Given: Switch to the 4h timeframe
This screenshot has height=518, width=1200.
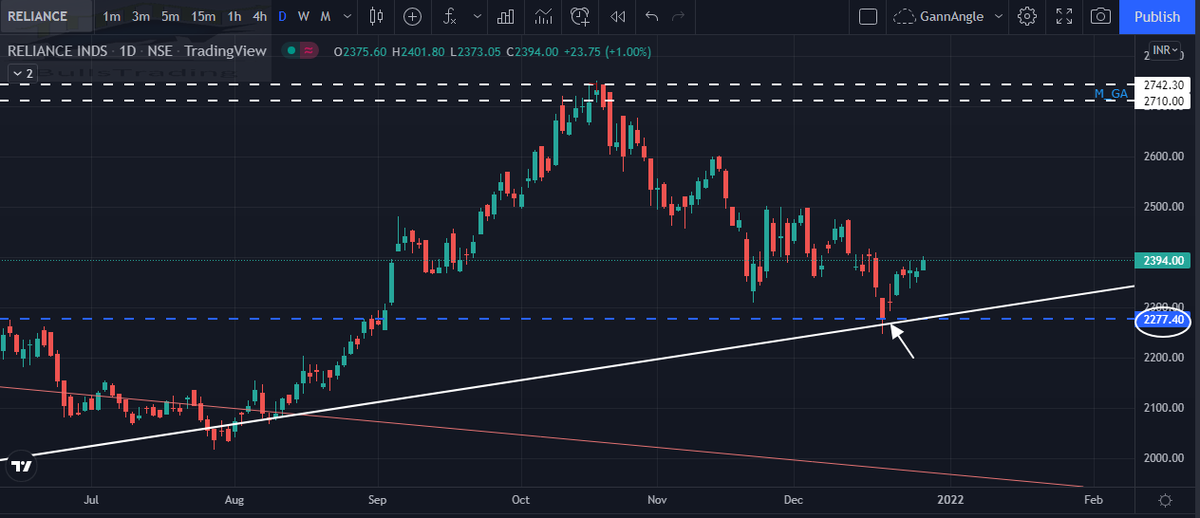Looking at the screenshot, I should [x=260, y=17].
